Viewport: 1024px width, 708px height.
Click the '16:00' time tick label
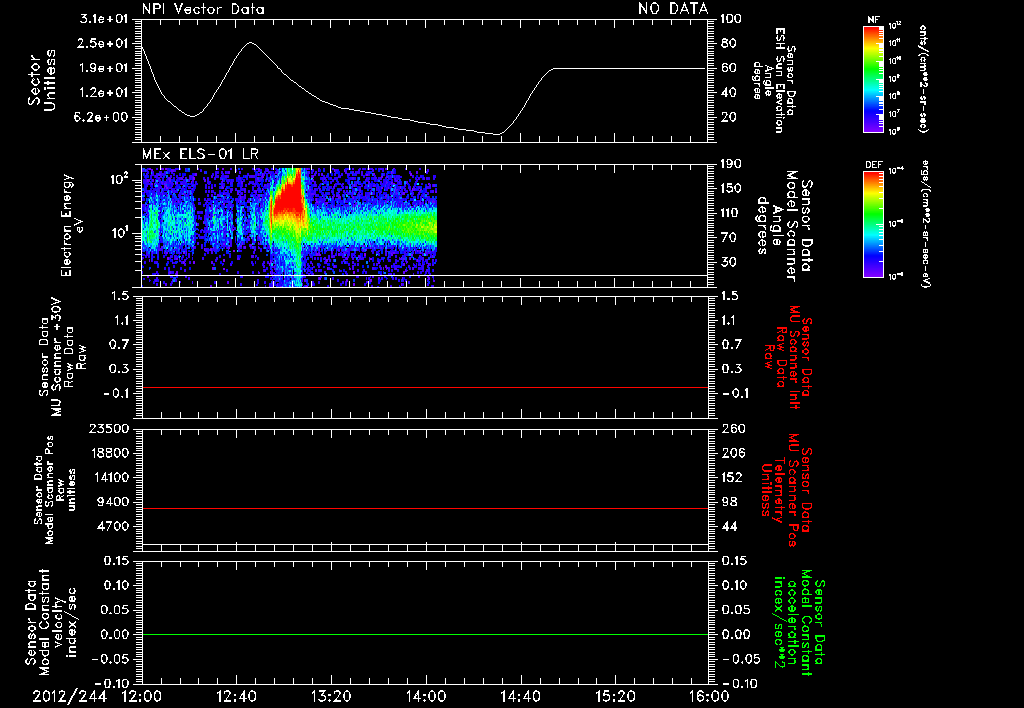tap(709, 697)
